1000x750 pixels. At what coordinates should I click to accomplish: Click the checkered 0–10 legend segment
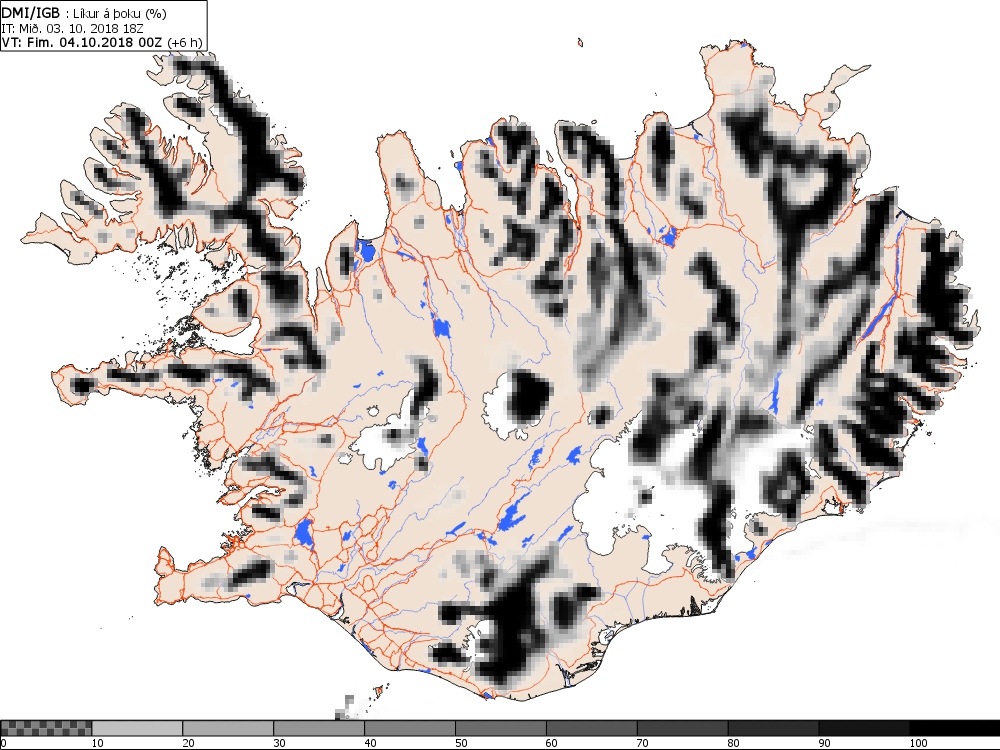(x=47, y=728)
